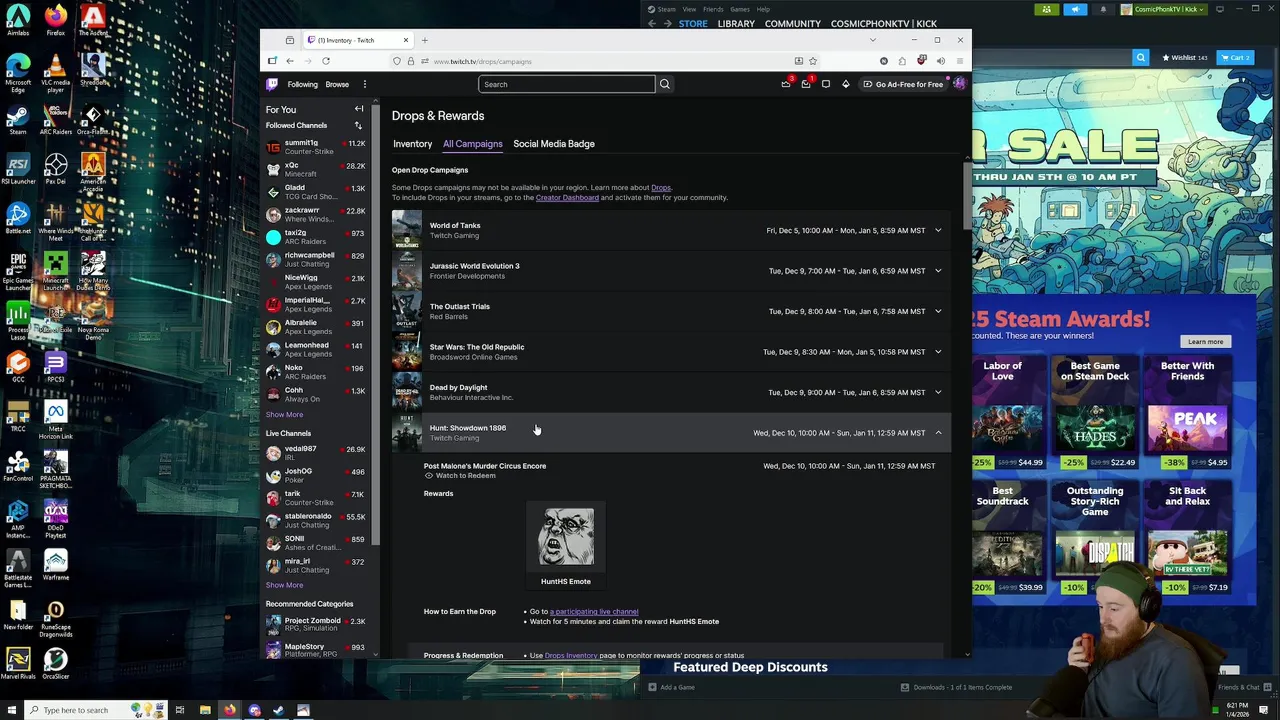
Task: Click Go Ad-Free for Free button
Action: coord(903,84)
